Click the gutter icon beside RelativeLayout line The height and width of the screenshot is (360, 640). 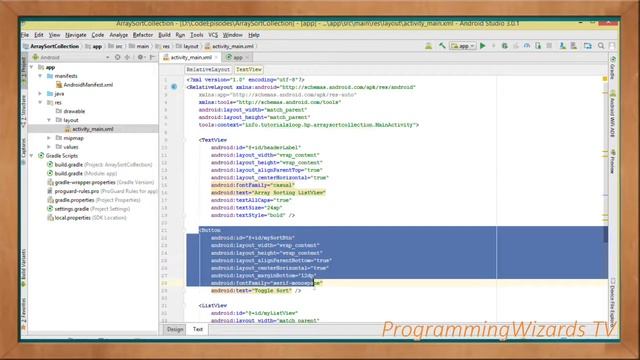(x=174, y=87)
